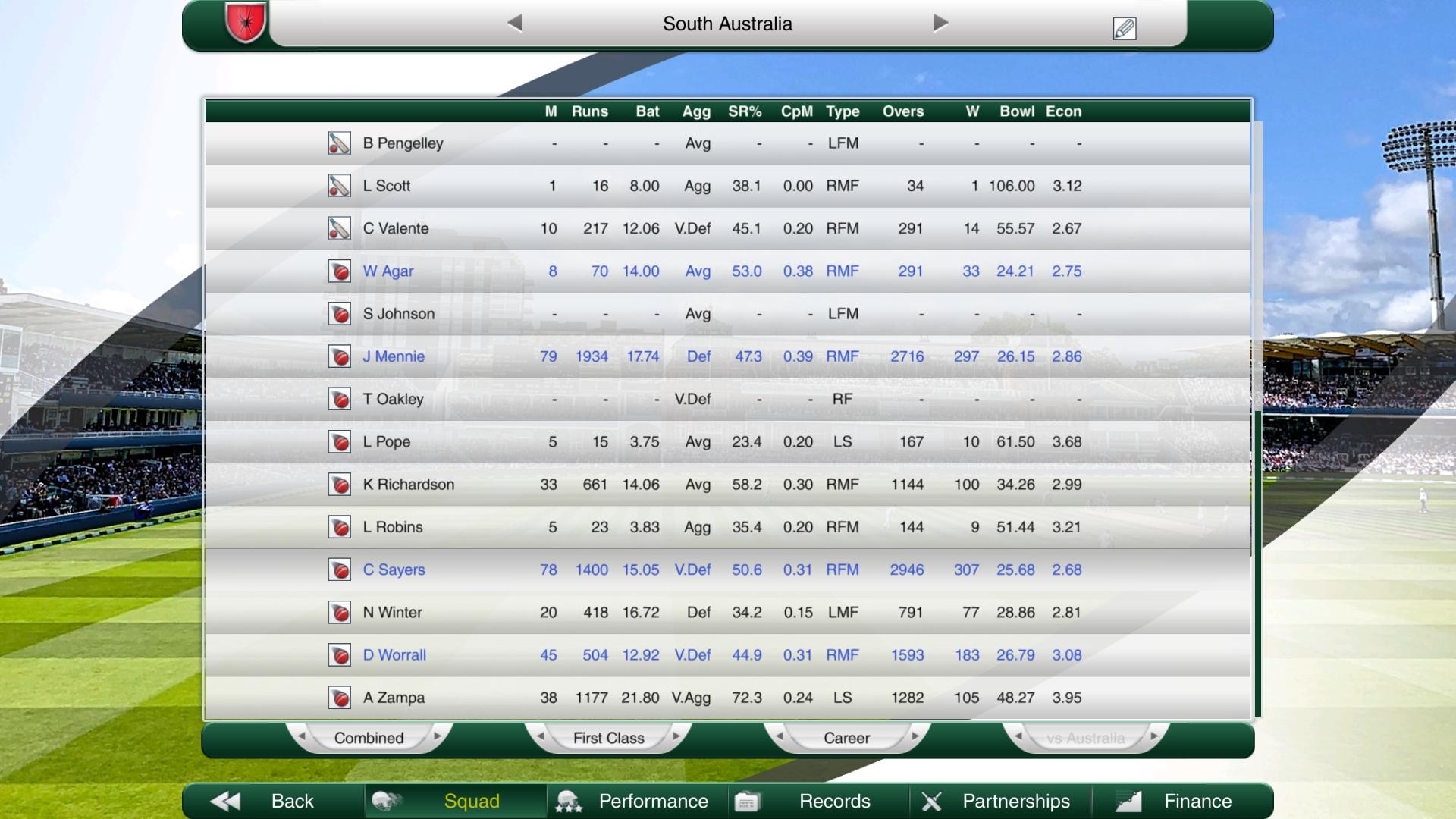This screenshot has height=819, width=1456.
Task: Click N Winter's bowler ball icon
Action: [x=339, y=613]
